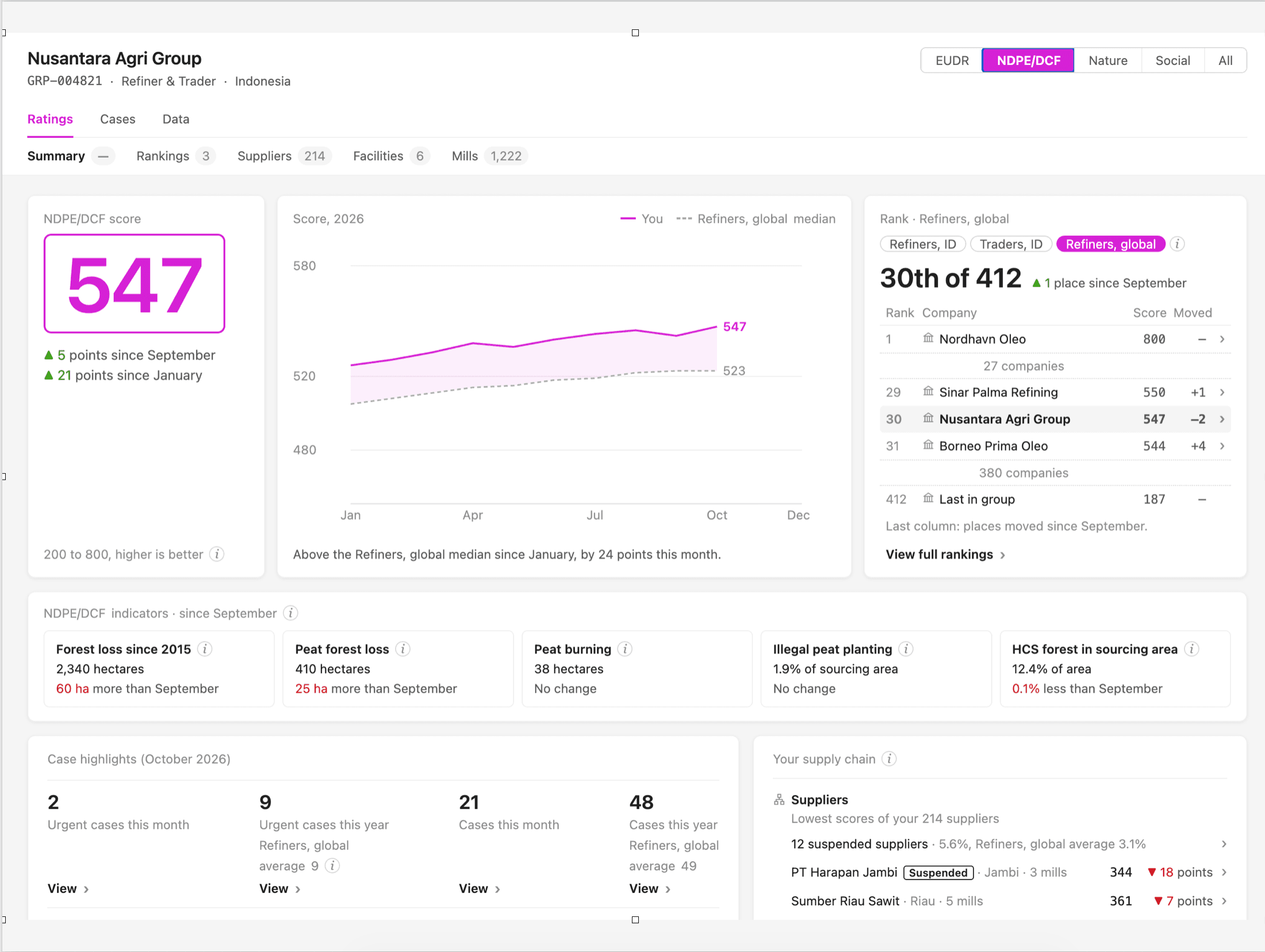Show info for Peat burning indicator

click(x=625, y=649)
